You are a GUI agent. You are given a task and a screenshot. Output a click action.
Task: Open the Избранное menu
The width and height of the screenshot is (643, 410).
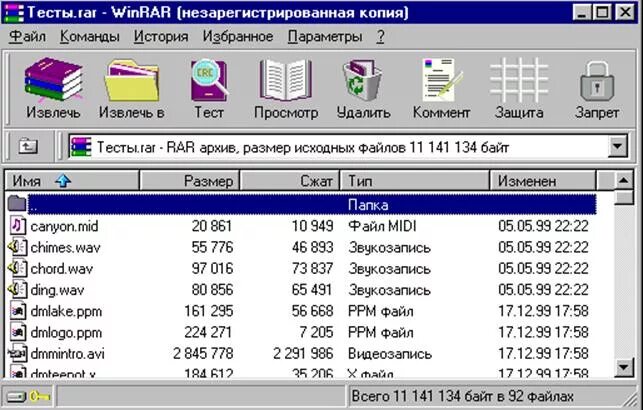click(238, 36)
